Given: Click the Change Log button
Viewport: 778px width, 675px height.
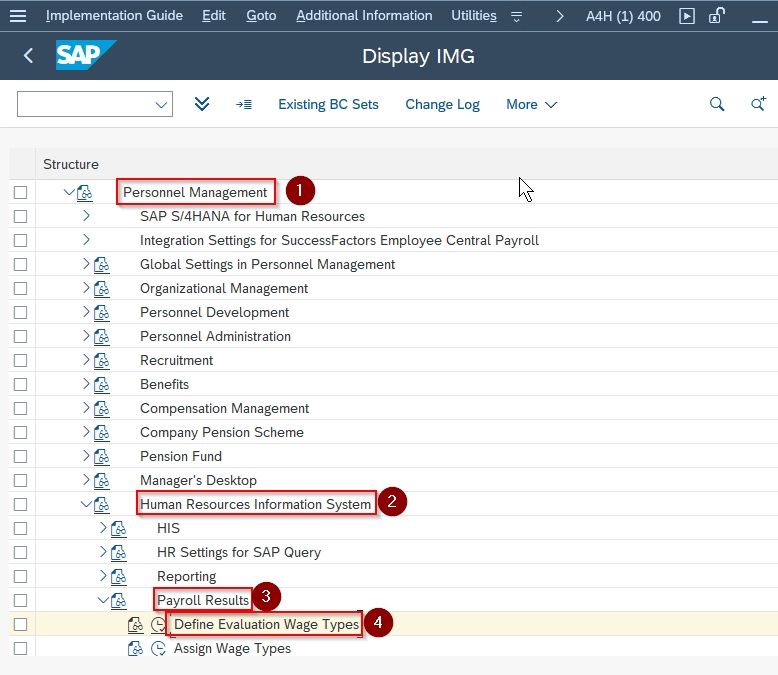Looking at the screenshot, I should tap(443, 104).
